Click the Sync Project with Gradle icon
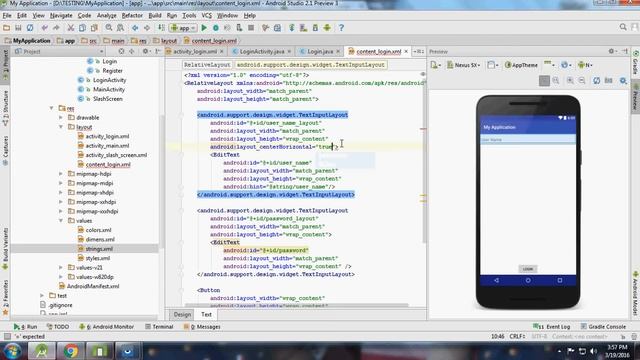Image resolution: width=640 pixels, height=360 pixels. [x=292, y=28]
